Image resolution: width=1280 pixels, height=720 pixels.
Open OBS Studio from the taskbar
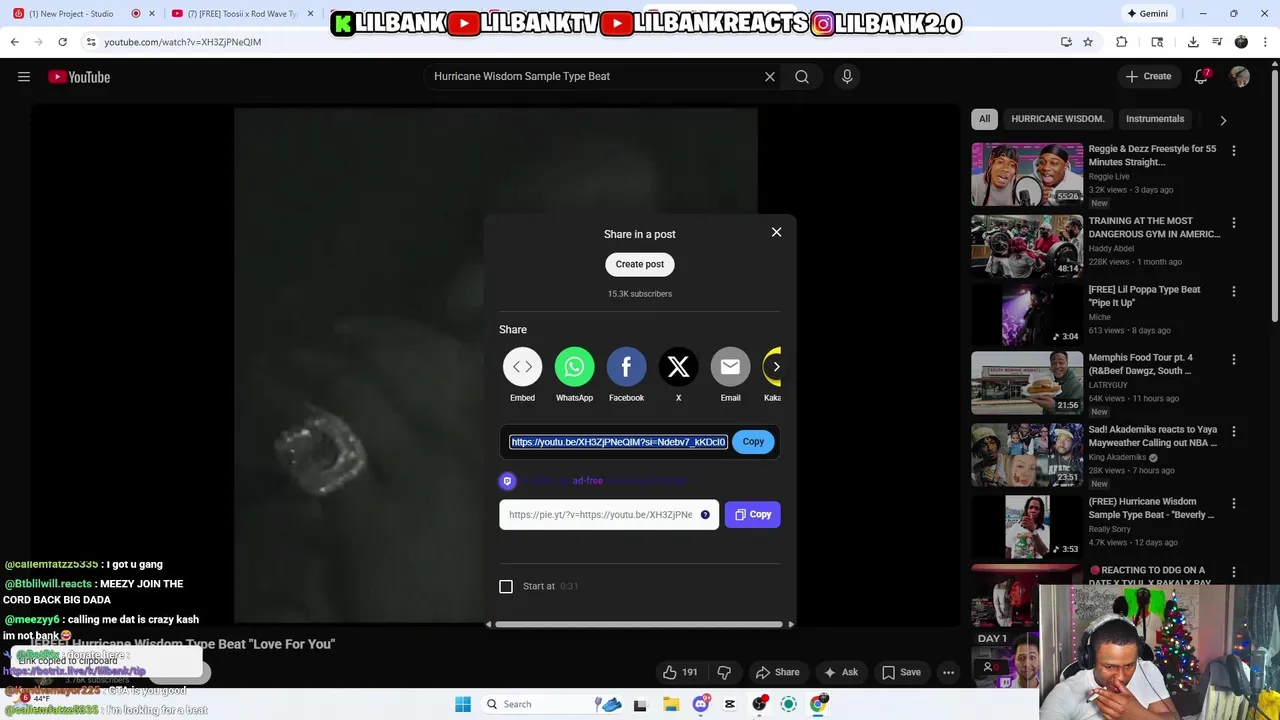[760, 704]
